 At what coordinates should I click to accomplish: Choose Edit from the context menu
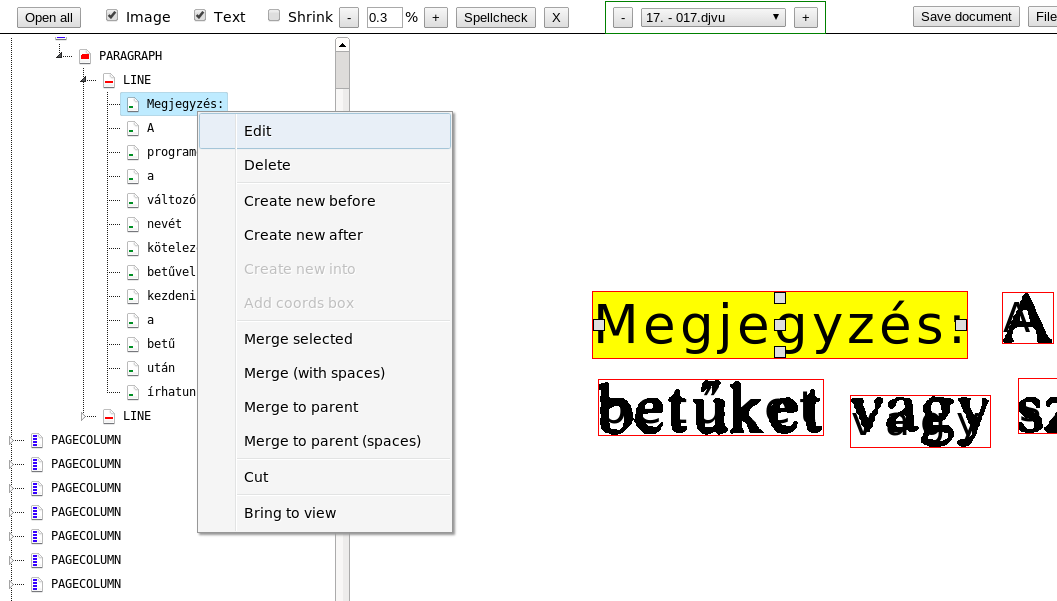click(257, 131)
